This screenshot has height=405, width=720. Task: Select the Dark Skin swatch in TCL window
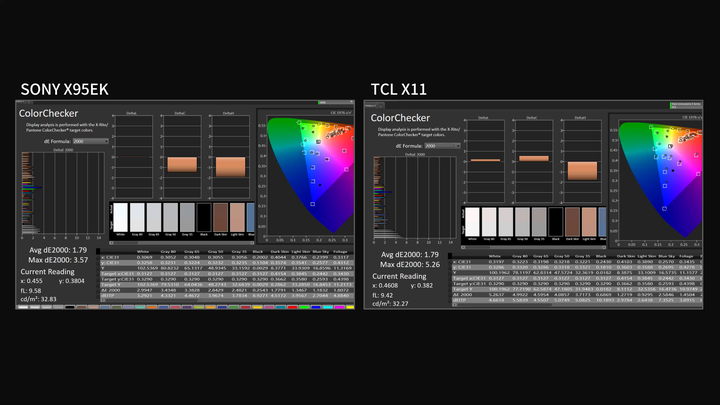[572, 222]
